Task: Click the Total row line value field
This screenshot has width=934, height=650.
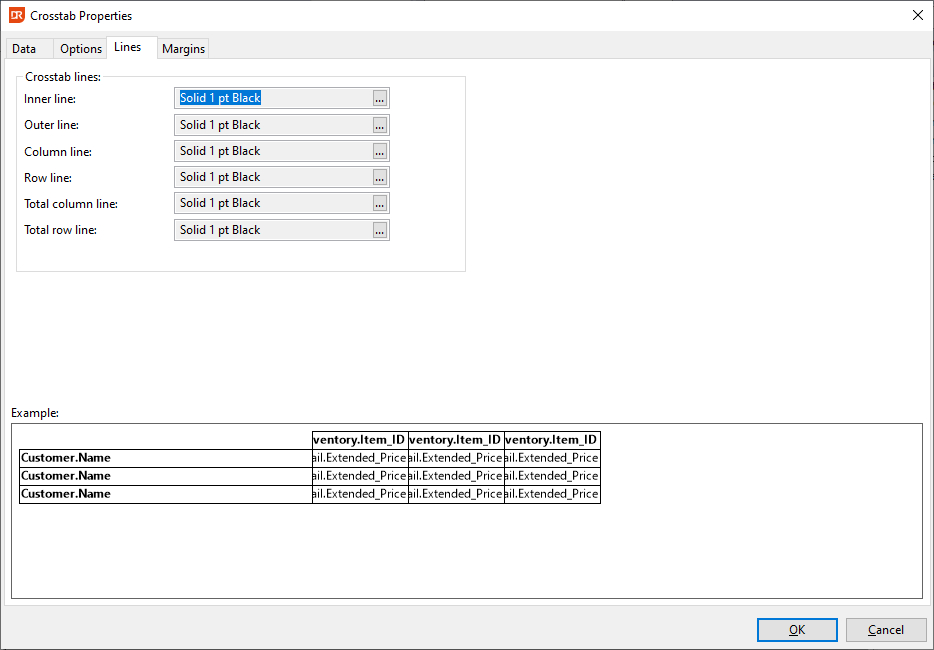Action: tap(274, 230)
